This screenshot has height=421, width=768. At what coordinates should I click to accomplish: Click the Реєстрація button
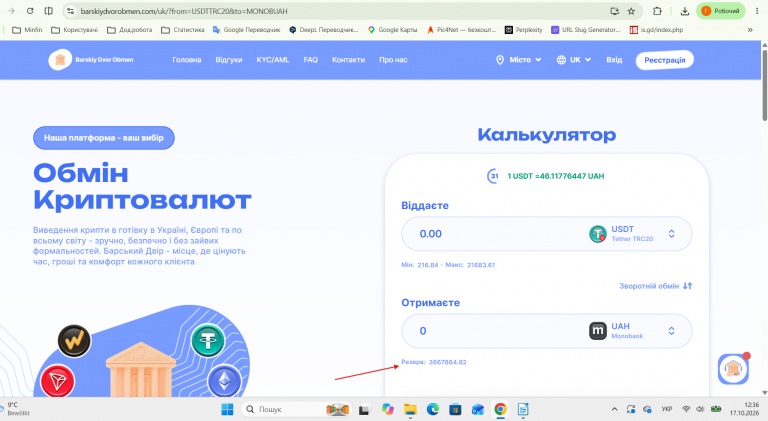(665, 60)
